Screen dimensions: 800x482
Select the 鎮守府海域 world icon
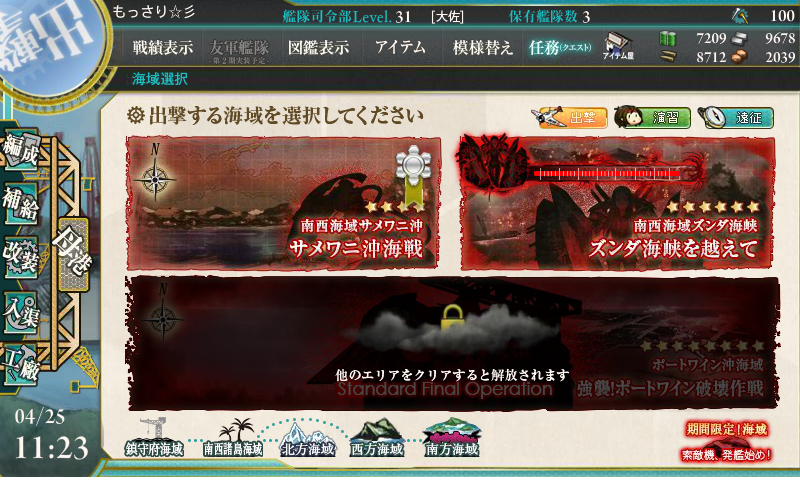pos(154,438)
